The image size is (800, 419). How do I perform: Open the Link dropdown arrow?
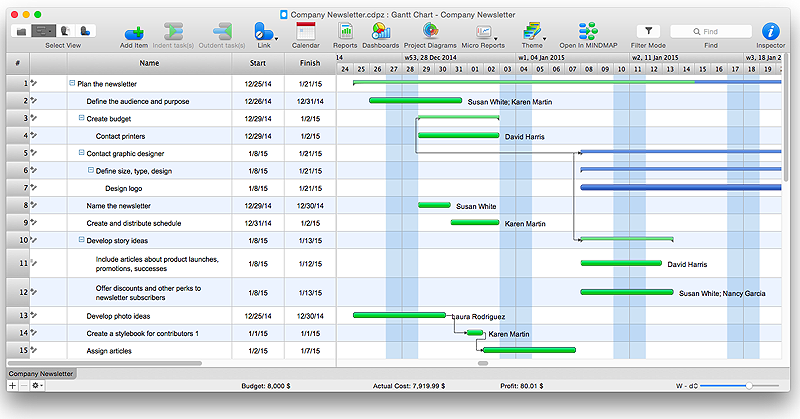tap(276, 39)
